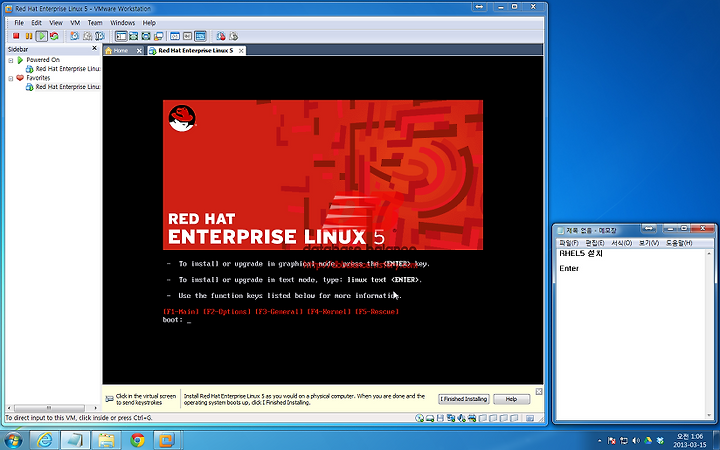Open Notepad 보기(V) menu

649,243
